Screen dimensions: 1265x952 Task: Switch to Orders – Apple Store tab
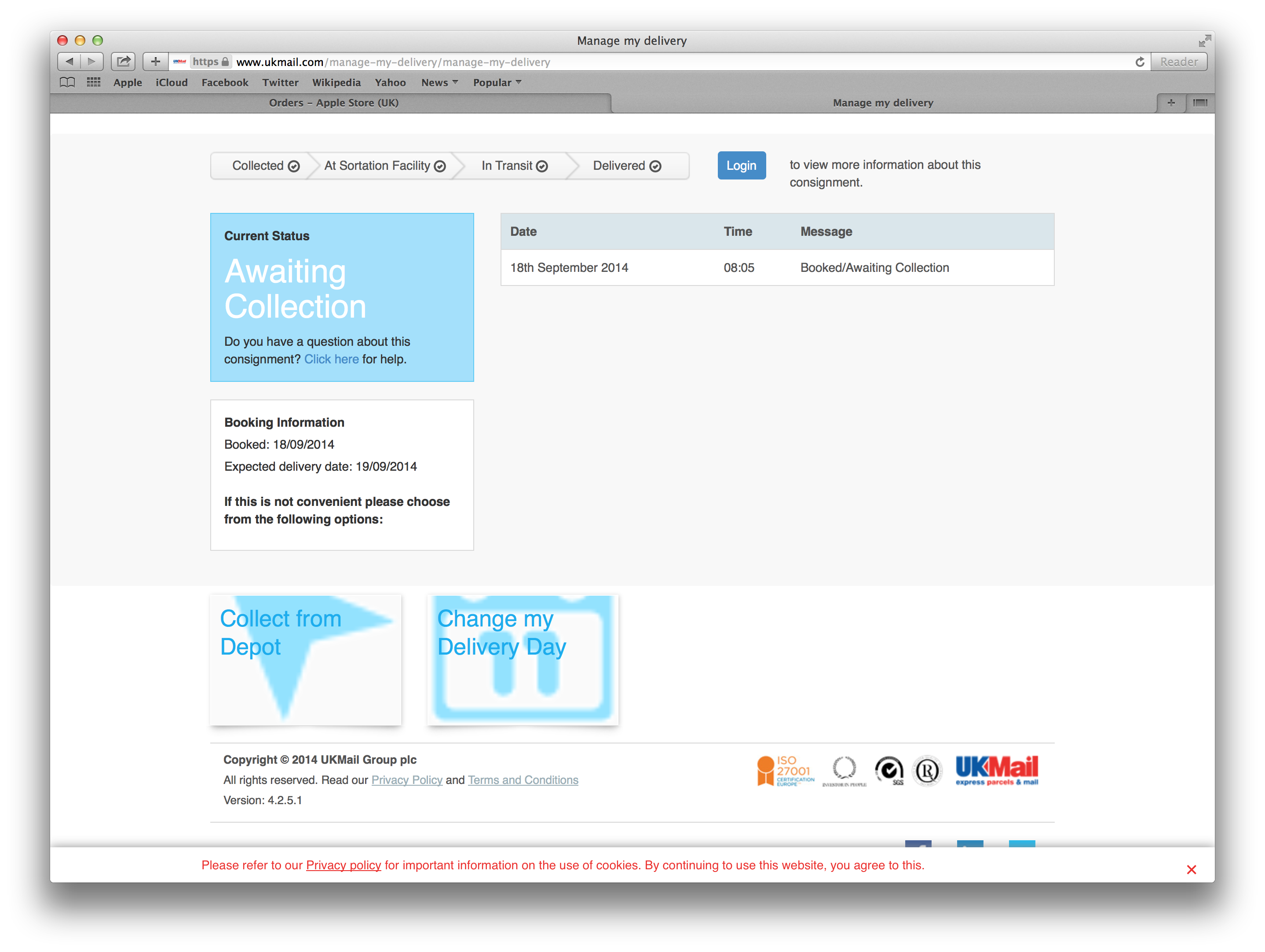333,103
